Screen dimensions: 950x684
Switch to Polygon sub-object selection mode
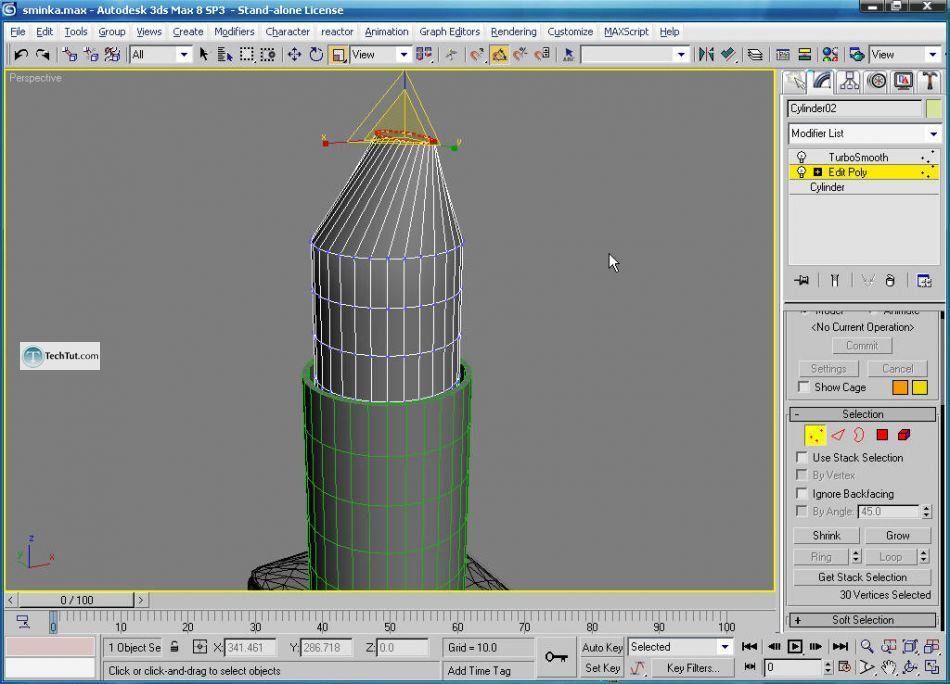[x=882, y=435]
